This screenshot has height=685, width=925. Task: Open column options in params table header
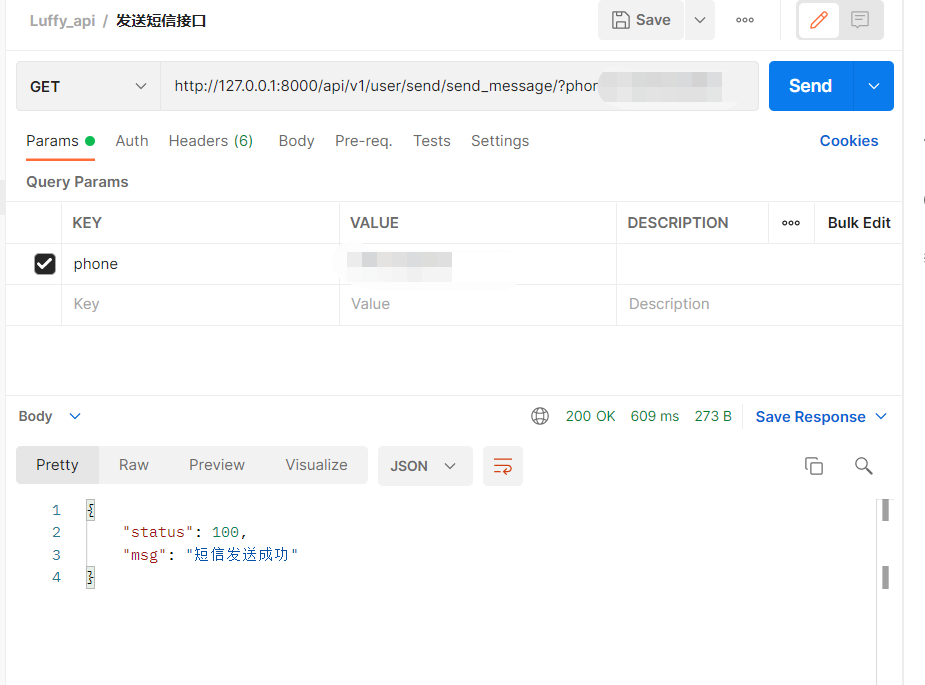tap(791, 223)
